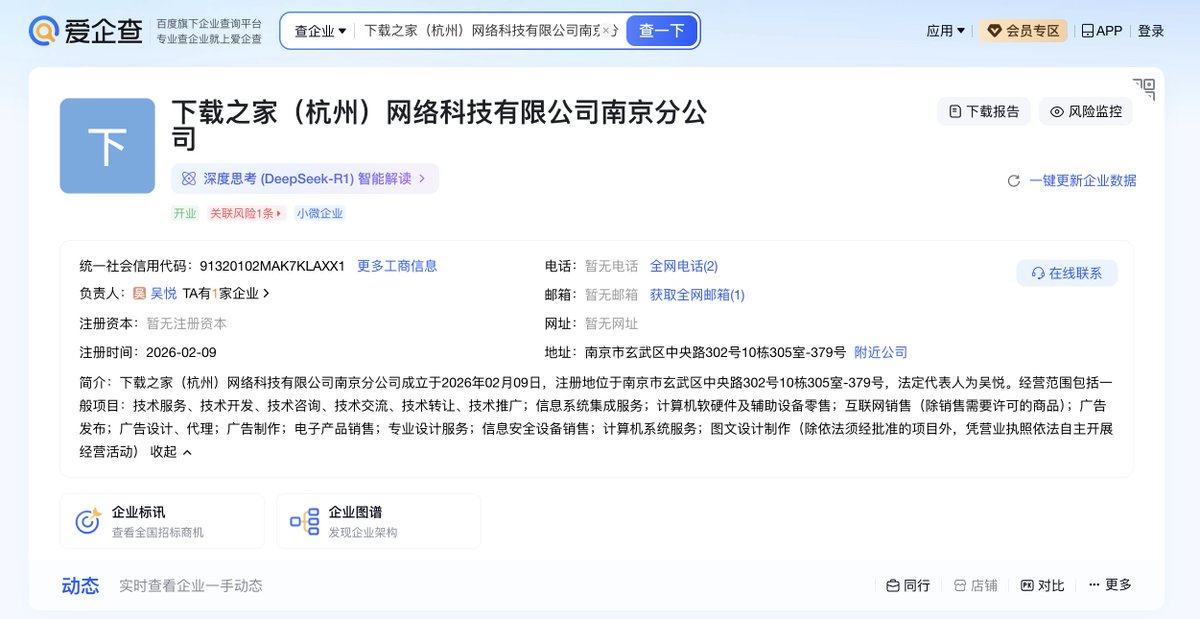Go to 会员专区 member zone
Screen dimensions: 1200x619
[1023, 31]
